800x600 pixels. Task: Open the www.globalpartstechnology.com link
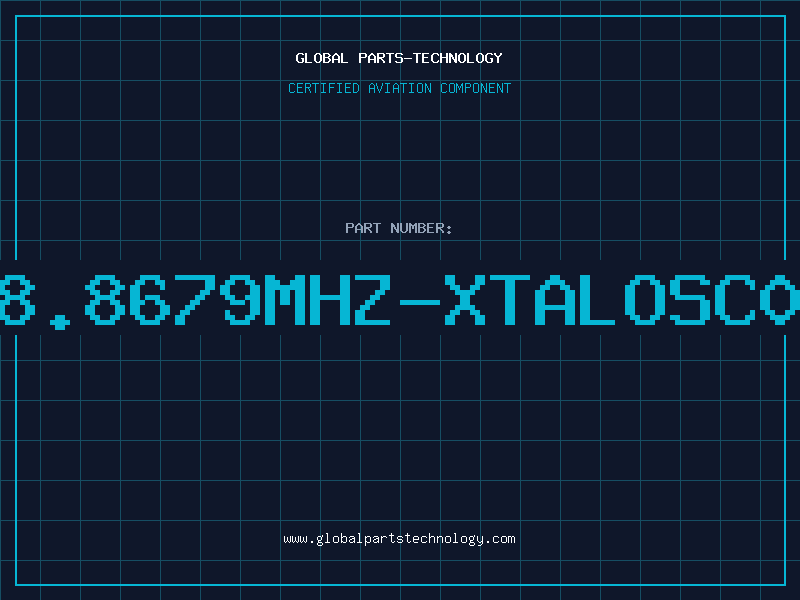(x=399, y=539)
